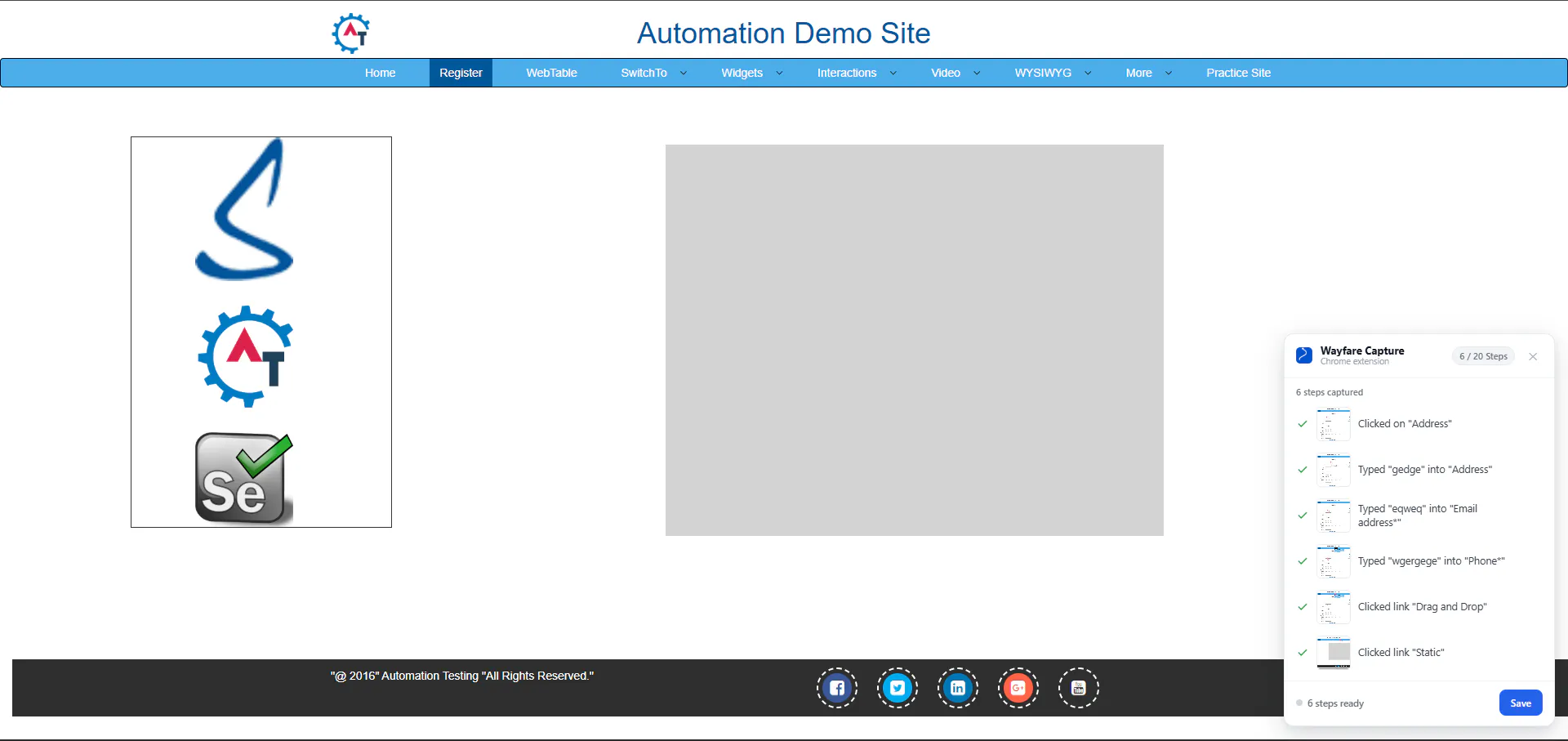Open the Interactions menu label
1568x741 pixels.
pyautogui.click(x=847, y=73)
